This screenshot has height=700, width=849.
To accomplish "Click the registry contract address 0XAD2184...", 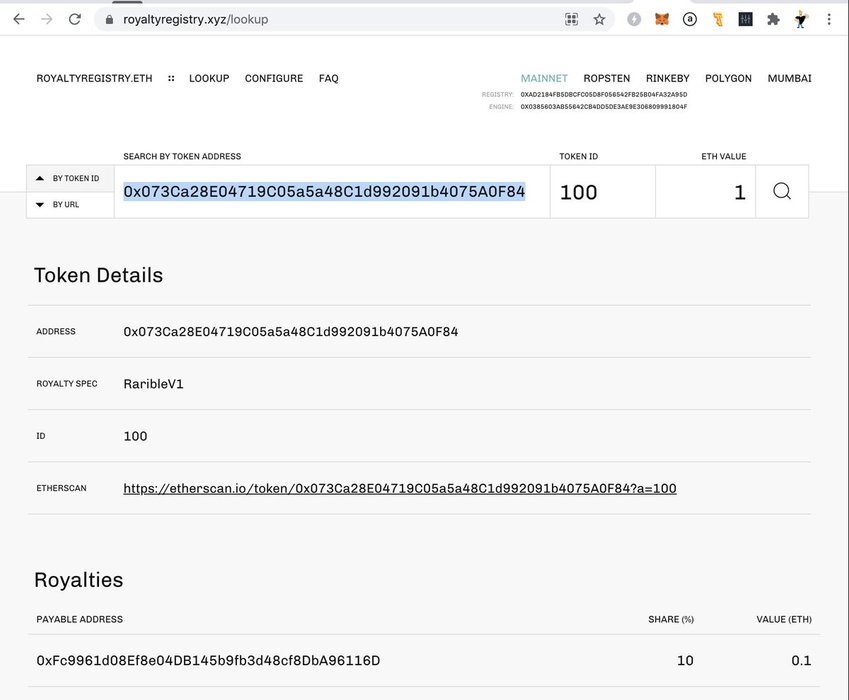I will [x=604, y=95].
